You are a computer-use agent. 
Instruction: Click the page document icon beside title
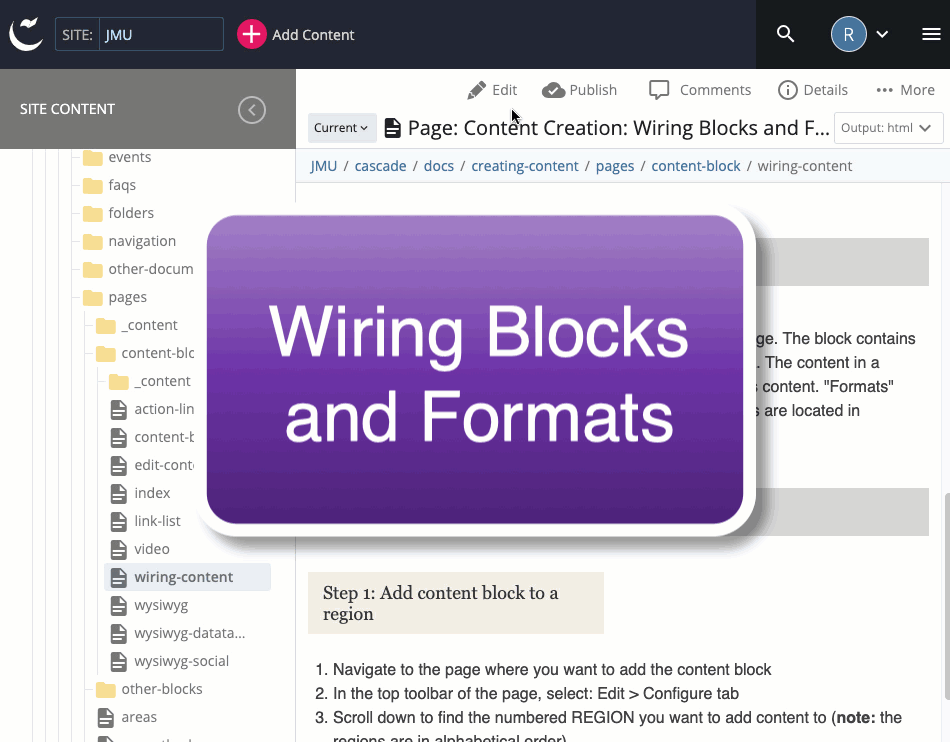pyautogui.click(x=393, y=128)
